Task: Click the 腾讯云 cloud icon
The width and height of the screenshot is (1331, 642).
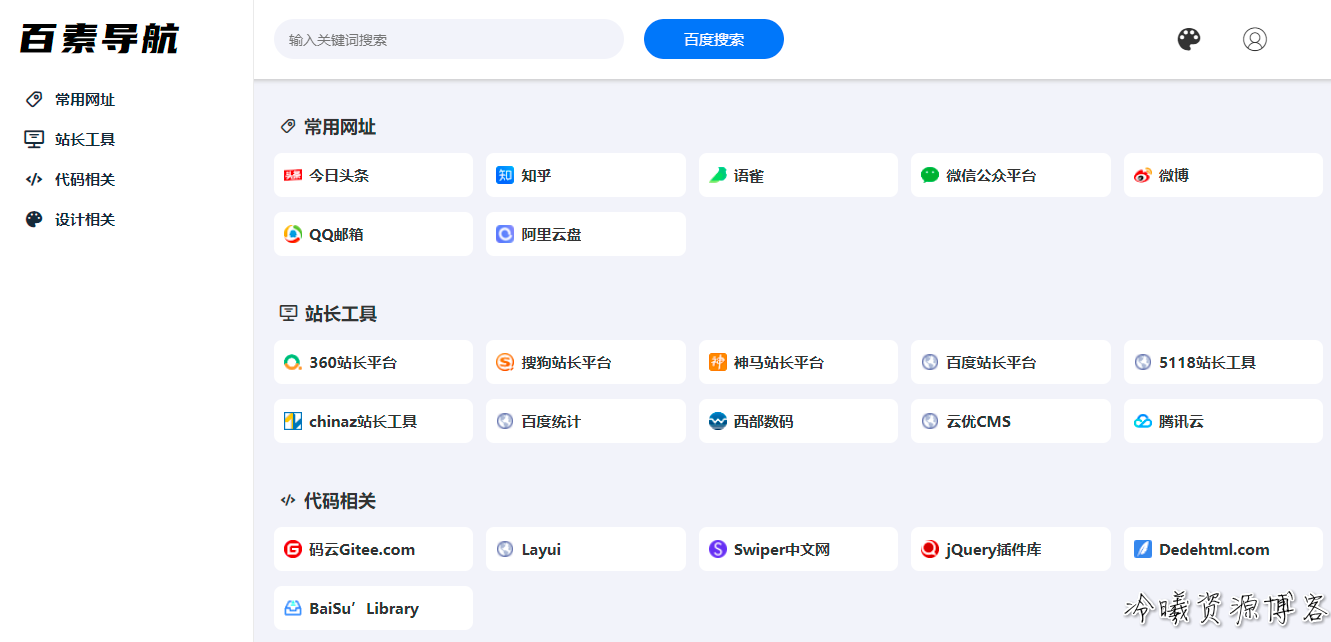Action: 1143,421
